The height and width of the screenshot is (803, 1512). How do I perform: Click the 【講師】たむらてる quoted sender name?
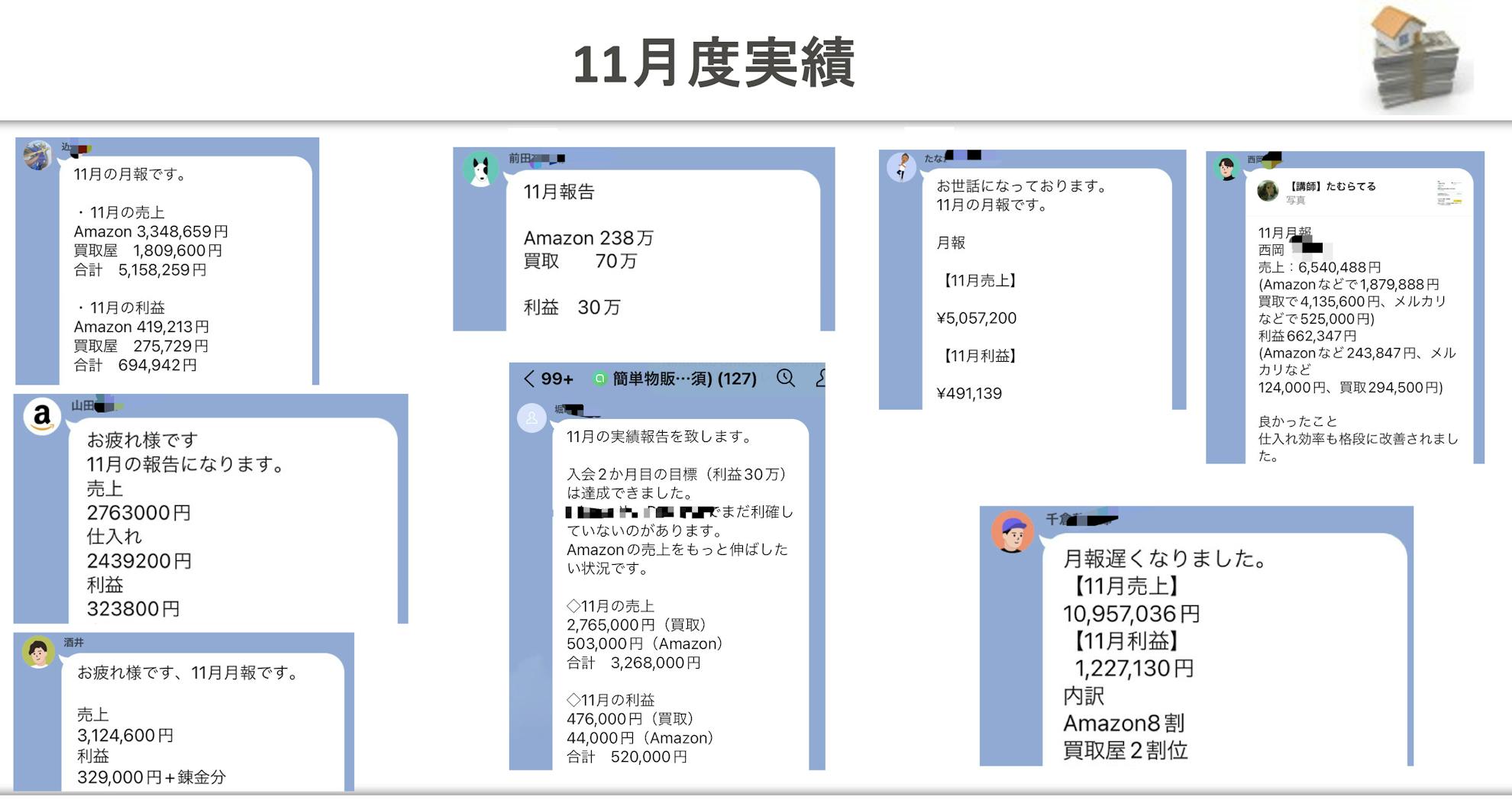tap(1333, 186)
